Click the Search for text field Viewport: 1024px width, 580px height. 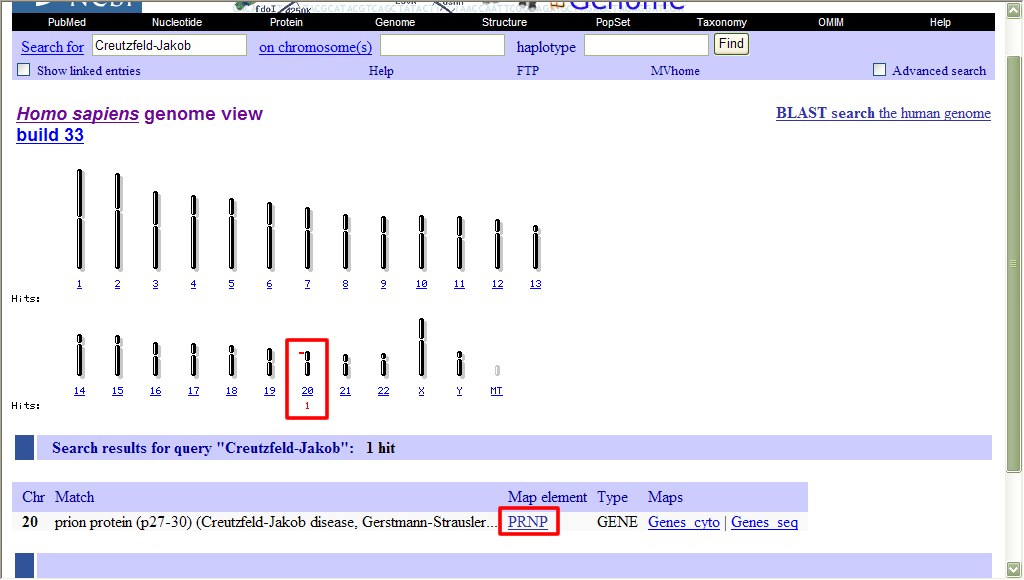click(x=169, y=45)
